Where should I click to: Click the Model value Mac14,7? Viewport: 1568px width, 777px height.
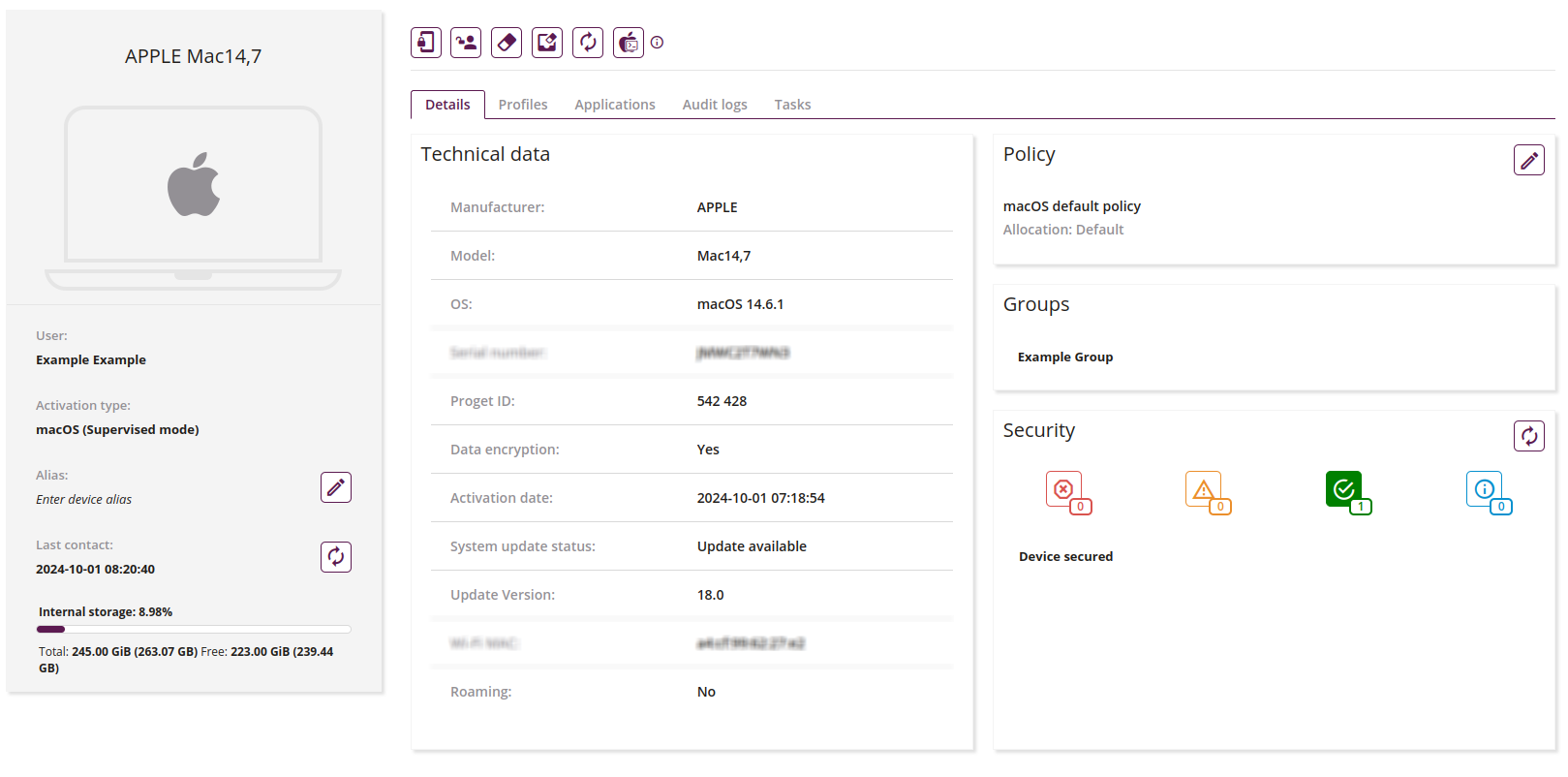click(x=723, y=256)
